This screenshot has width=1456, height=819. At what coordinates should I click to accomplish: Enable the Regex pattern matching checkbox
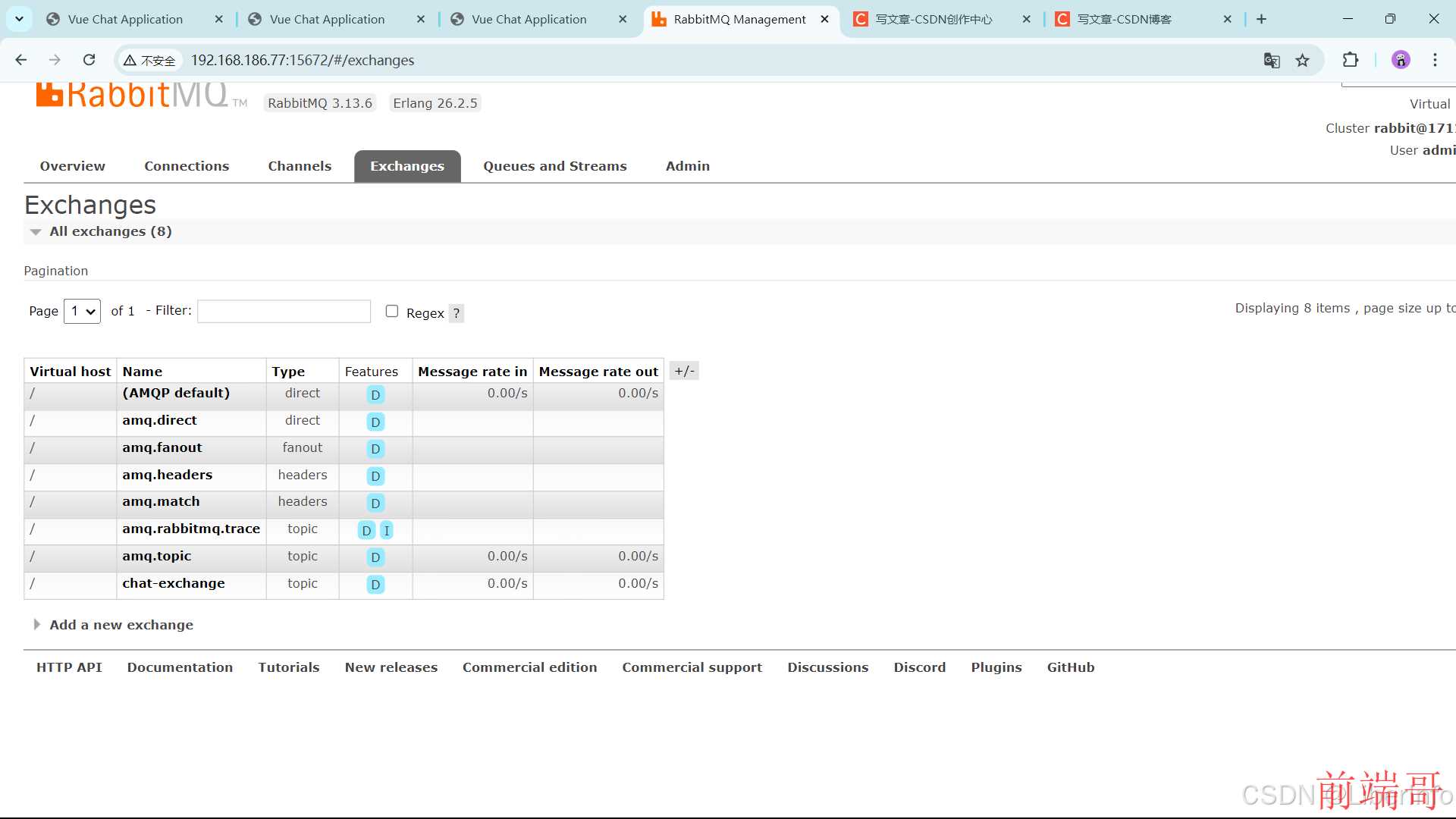(x=391, y=311)
